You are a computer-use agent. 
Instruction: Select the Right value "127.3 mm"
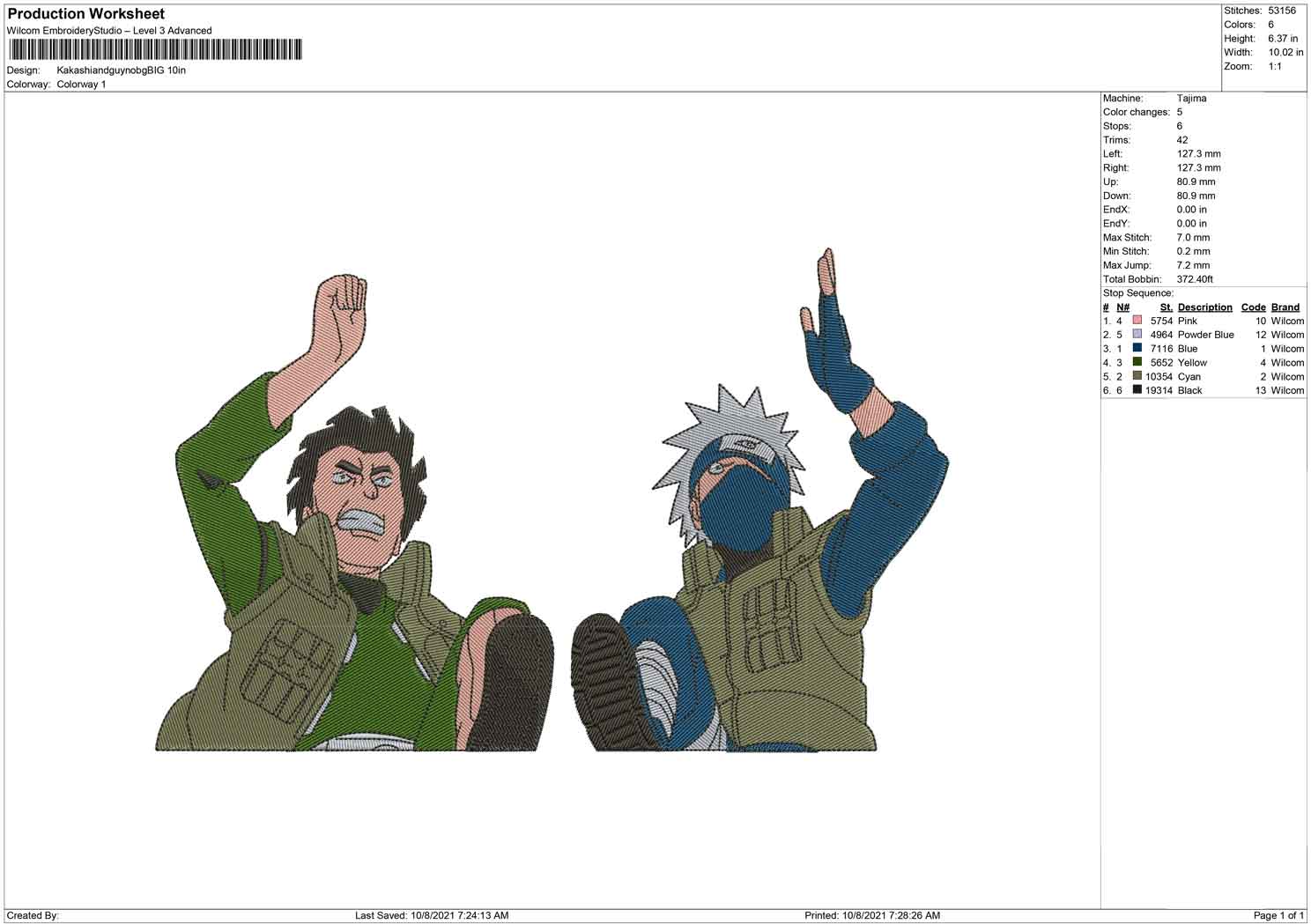coord(1198,168)
